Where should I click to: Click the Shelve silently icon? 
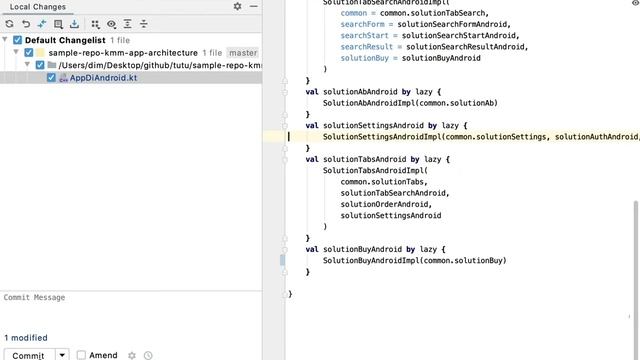[74, 24]
